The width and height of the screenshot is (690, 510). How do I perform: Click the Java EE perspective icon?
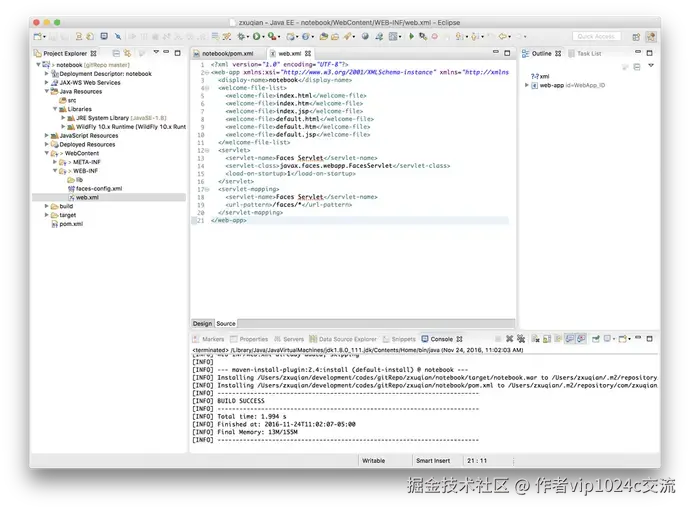click(x=650, y=37)
